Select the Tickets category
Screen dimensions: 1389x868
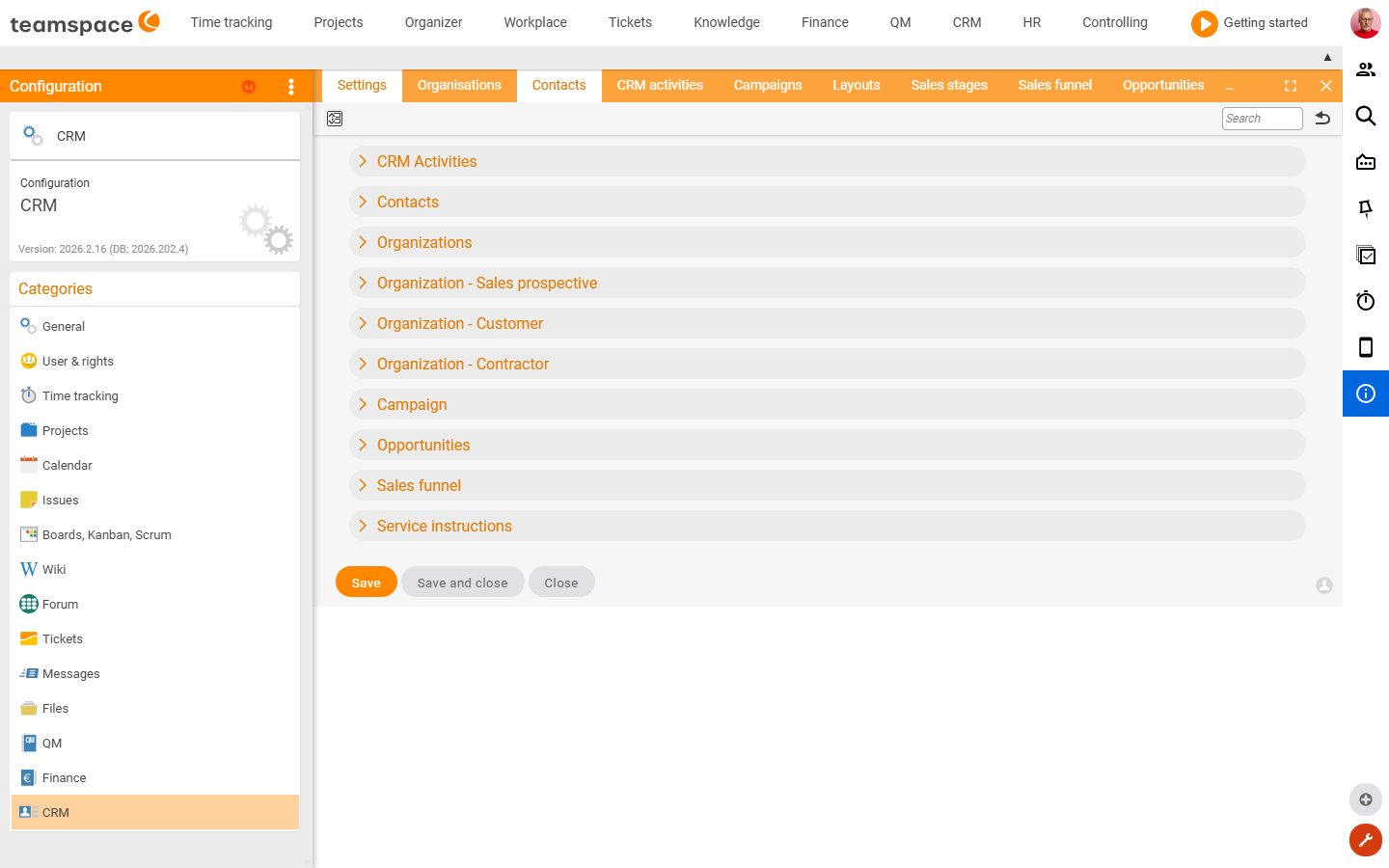click(155, 638)
